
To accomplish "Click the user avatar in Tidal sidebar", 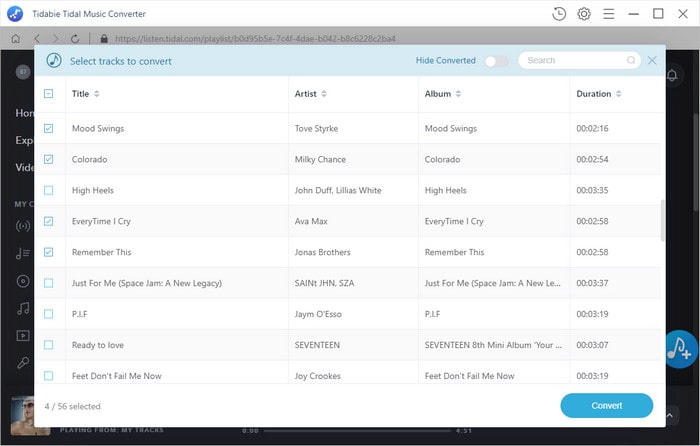I will pos(23,71).
